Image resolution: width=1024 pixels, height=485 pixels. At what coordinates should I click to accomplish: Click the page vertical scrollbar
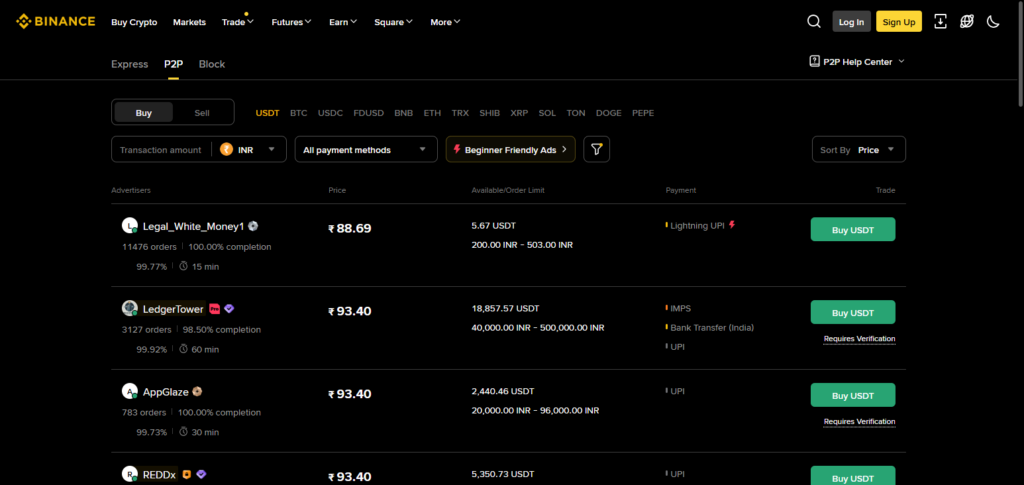point(1020,55)
